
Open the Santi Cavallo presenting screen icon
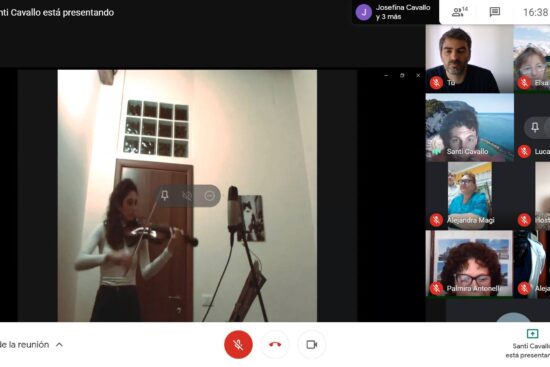(x=532, y=333)
